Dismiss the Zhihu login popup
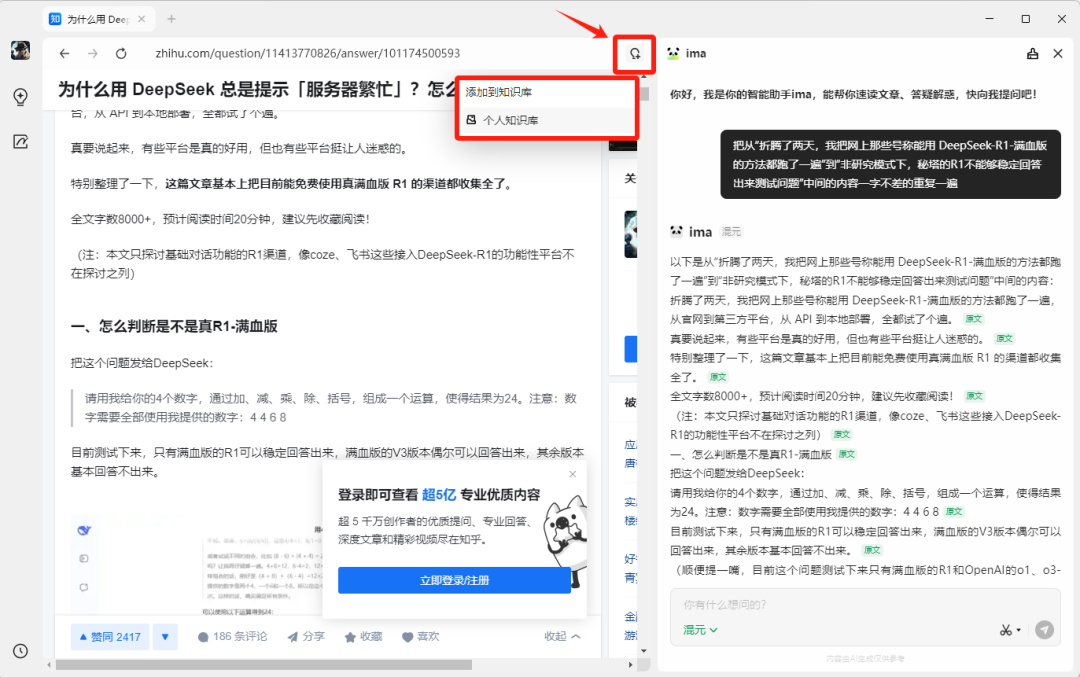This screenshot has height=677, width=1080. [x=572, y=474]
